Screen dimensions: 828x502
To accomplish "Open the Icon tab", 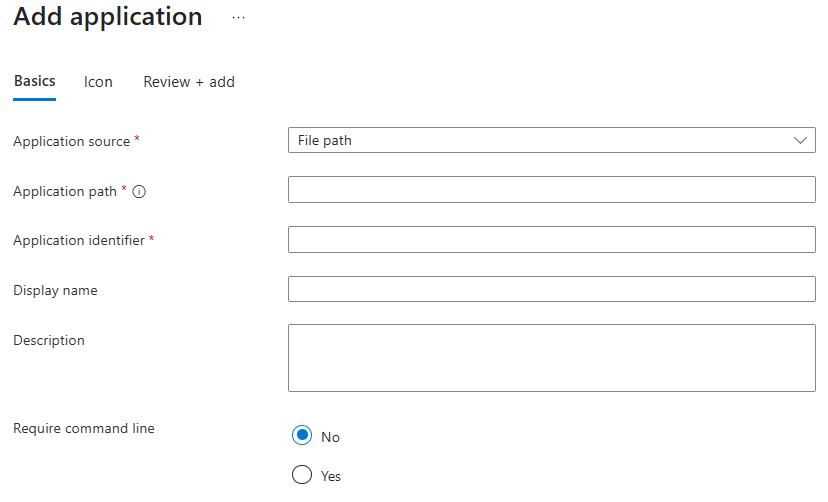I will pos(98,82).
